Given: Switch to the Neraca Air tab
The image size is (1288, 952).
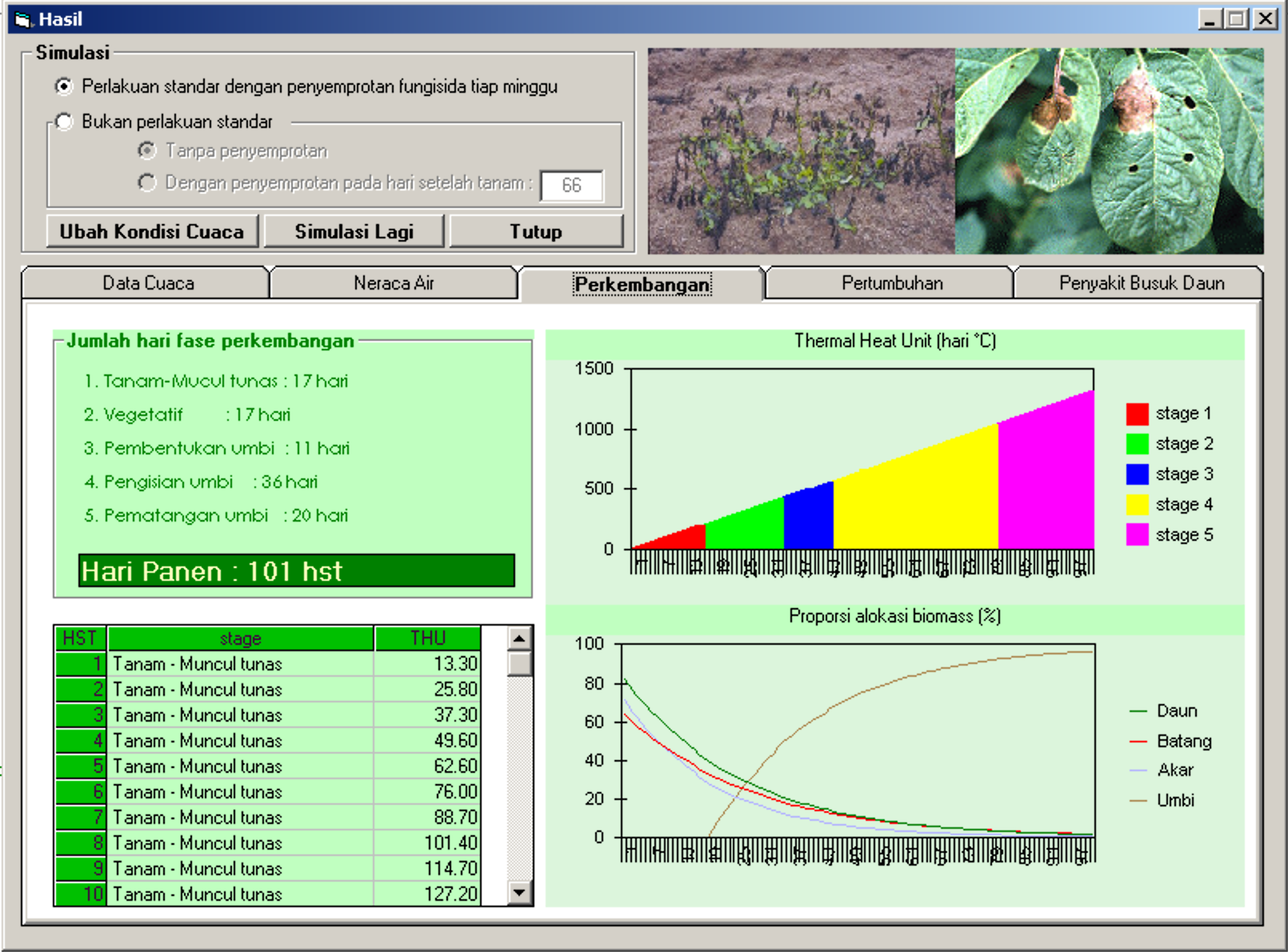Looking at the screenshot, I should pyautogui.click(x=394, y=283).
